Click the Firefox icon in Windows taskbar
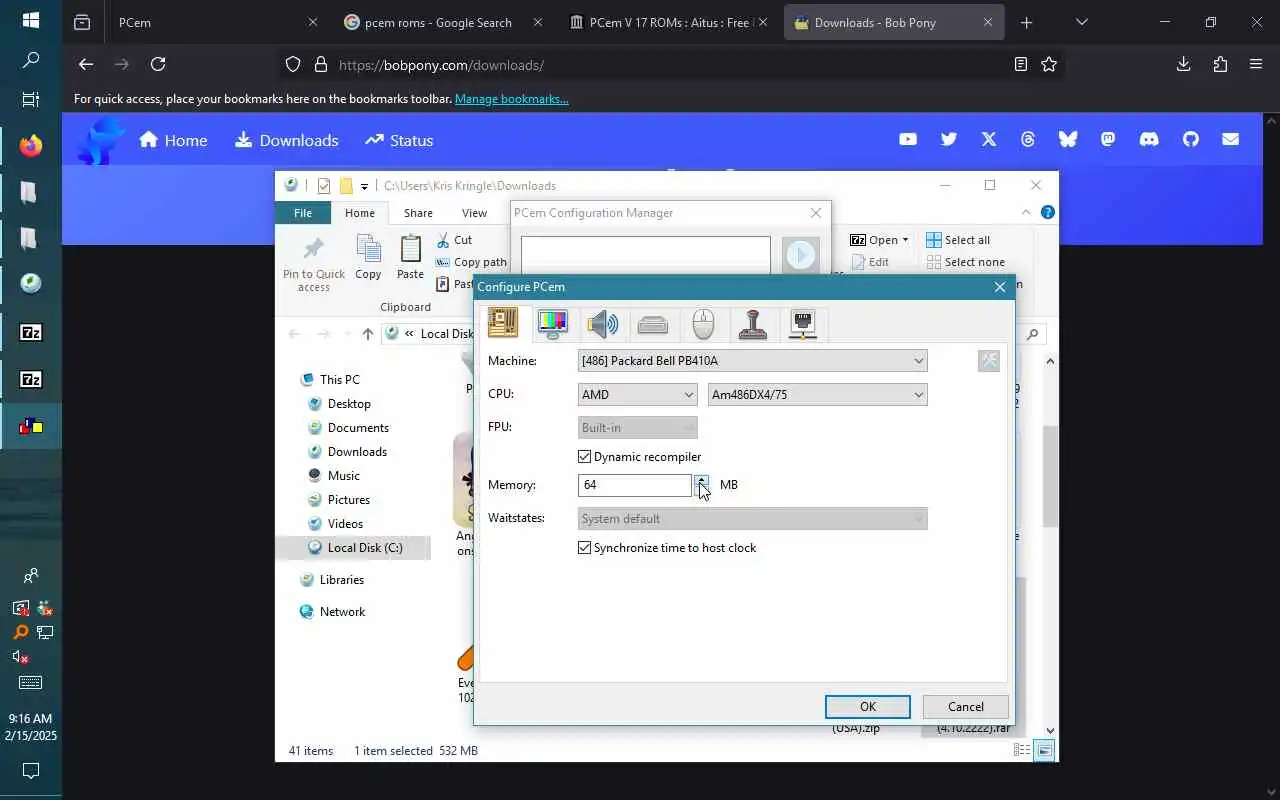1280x800 pixels. tap(31, 146)
